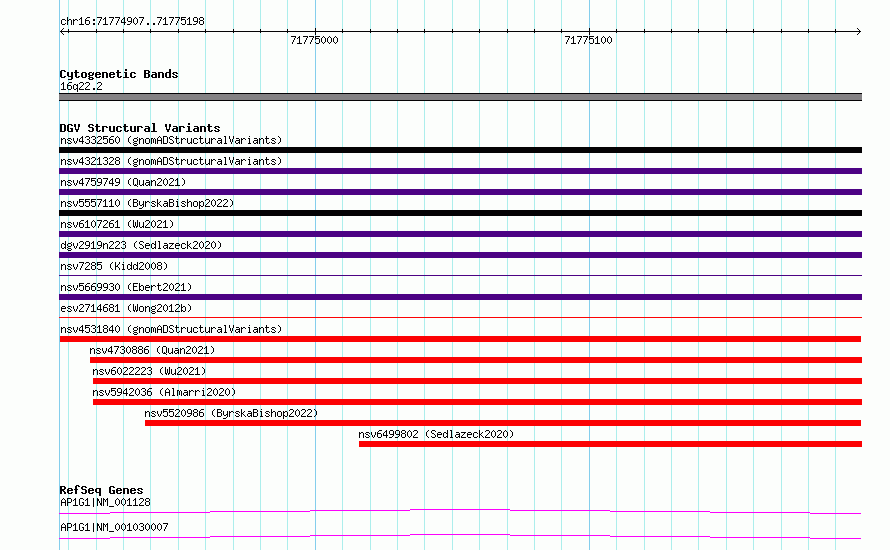Click the thin red line under esv2714681

click(460, 317)
